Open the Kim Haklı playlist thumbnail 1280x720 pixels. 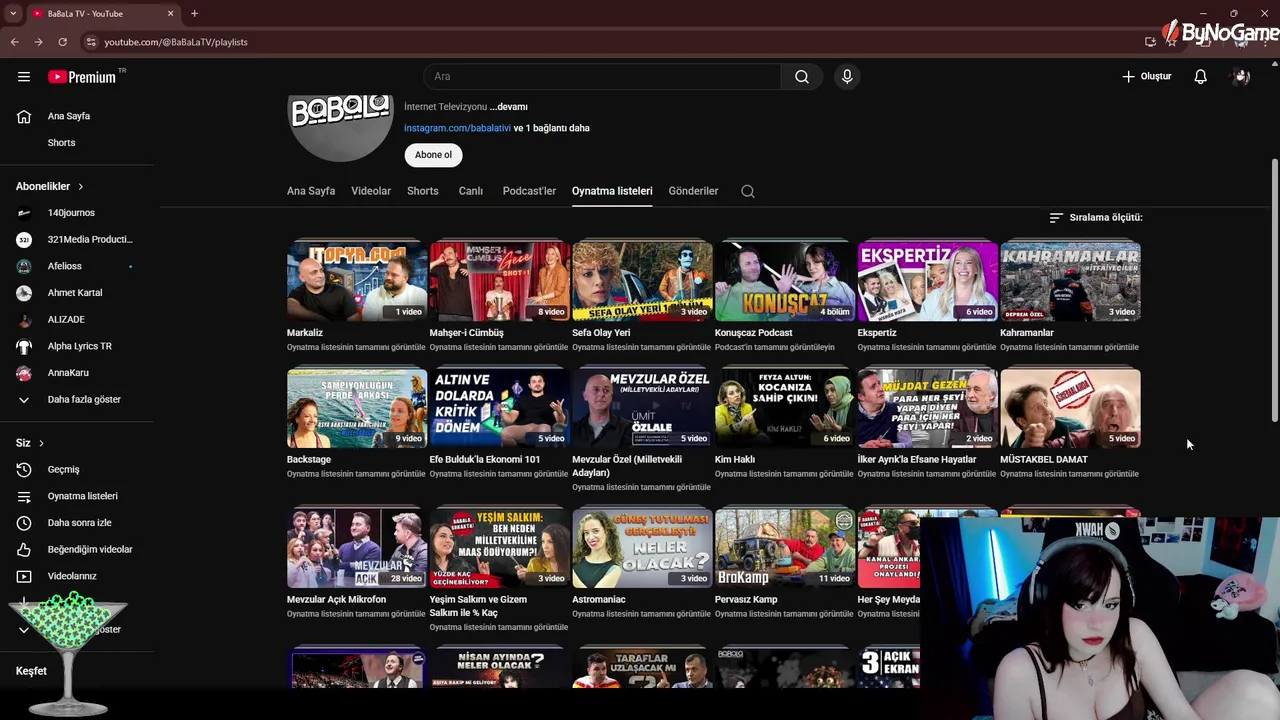tap(785, 408)
